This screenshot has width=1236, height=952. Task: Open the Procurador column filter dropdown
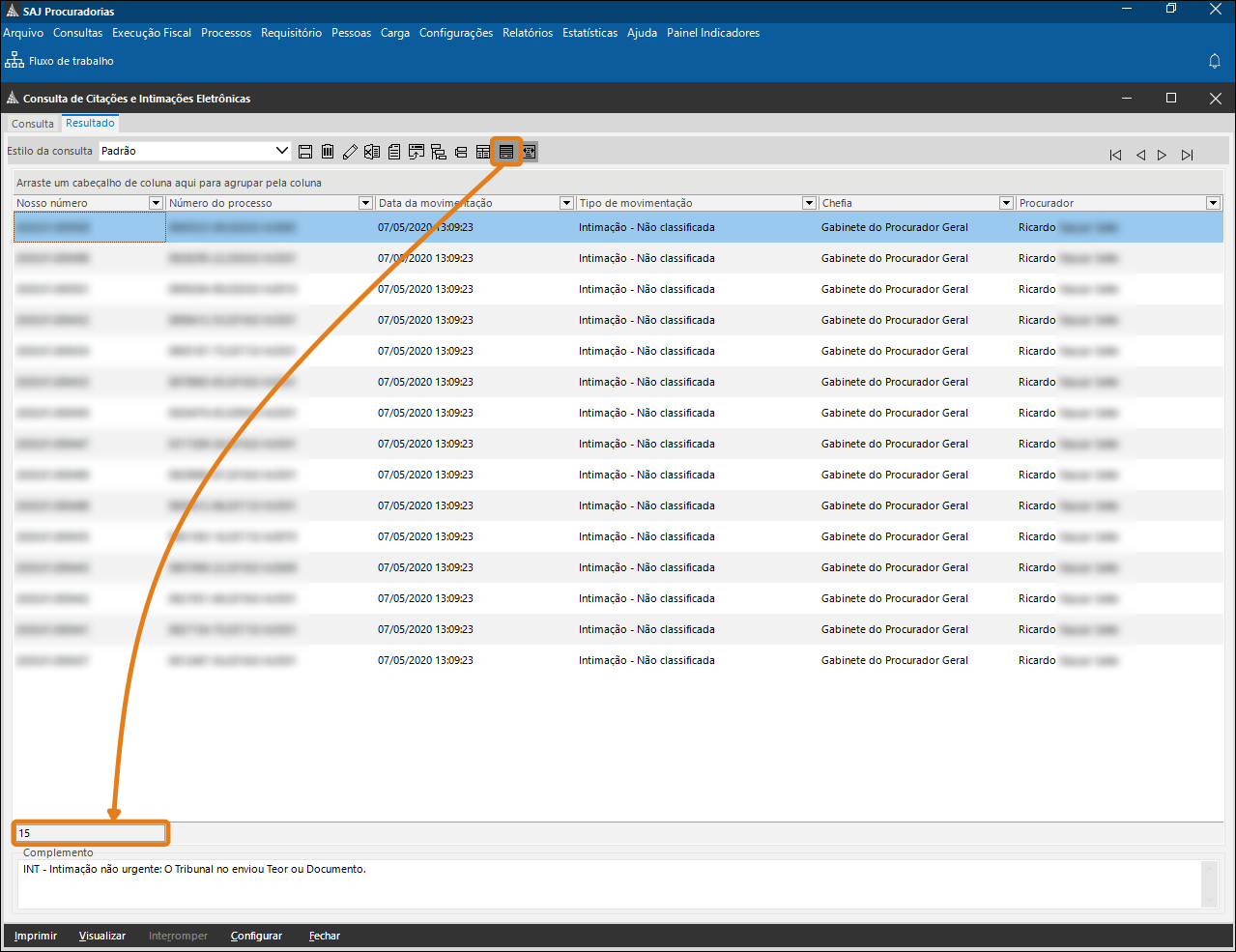tap(1213, 203)
